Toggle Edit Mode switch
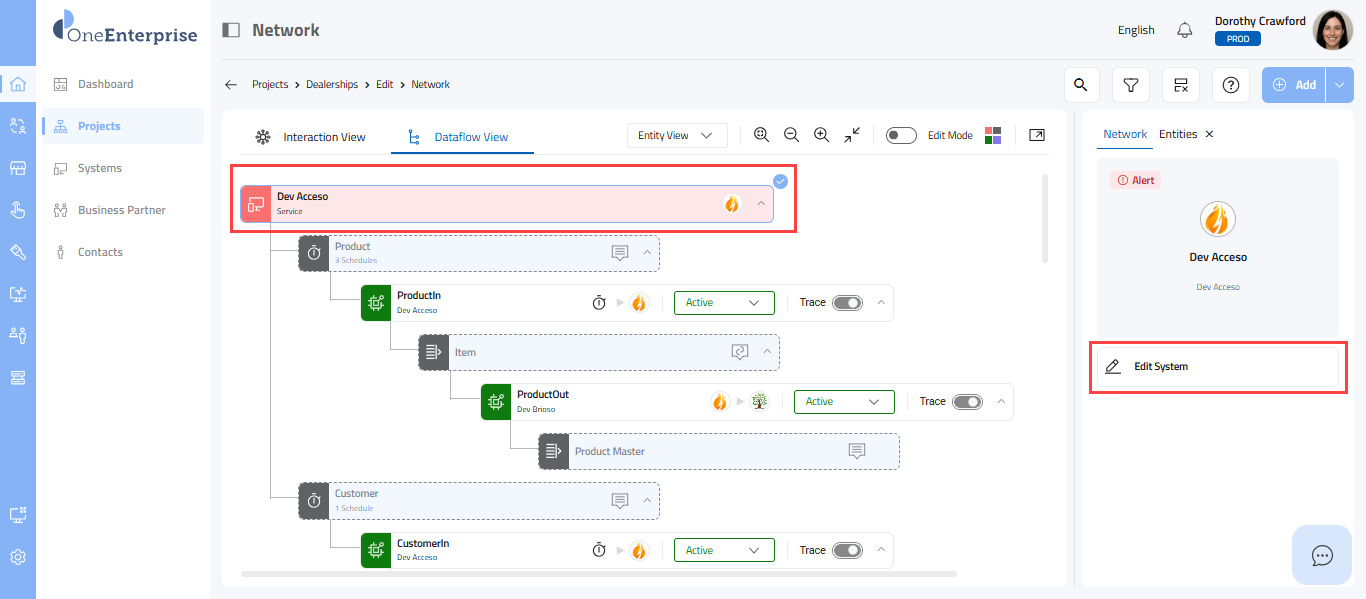 tap(901, 135)
